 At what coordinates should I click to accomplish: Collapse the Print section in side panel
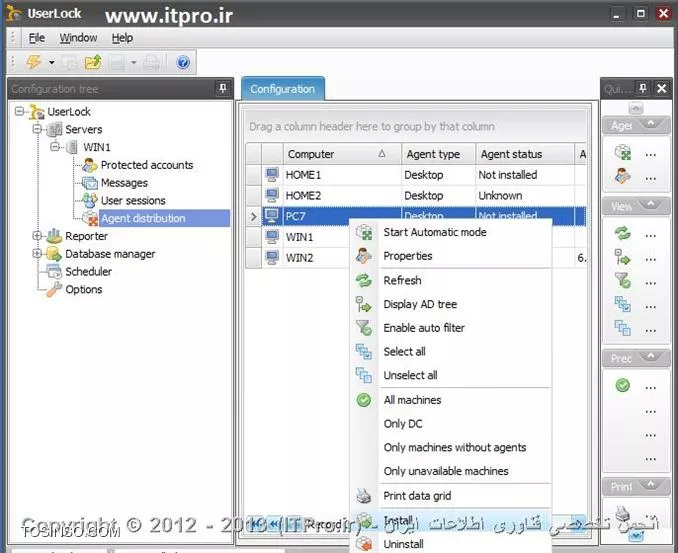pyautogui.click(x=651, y=486)
